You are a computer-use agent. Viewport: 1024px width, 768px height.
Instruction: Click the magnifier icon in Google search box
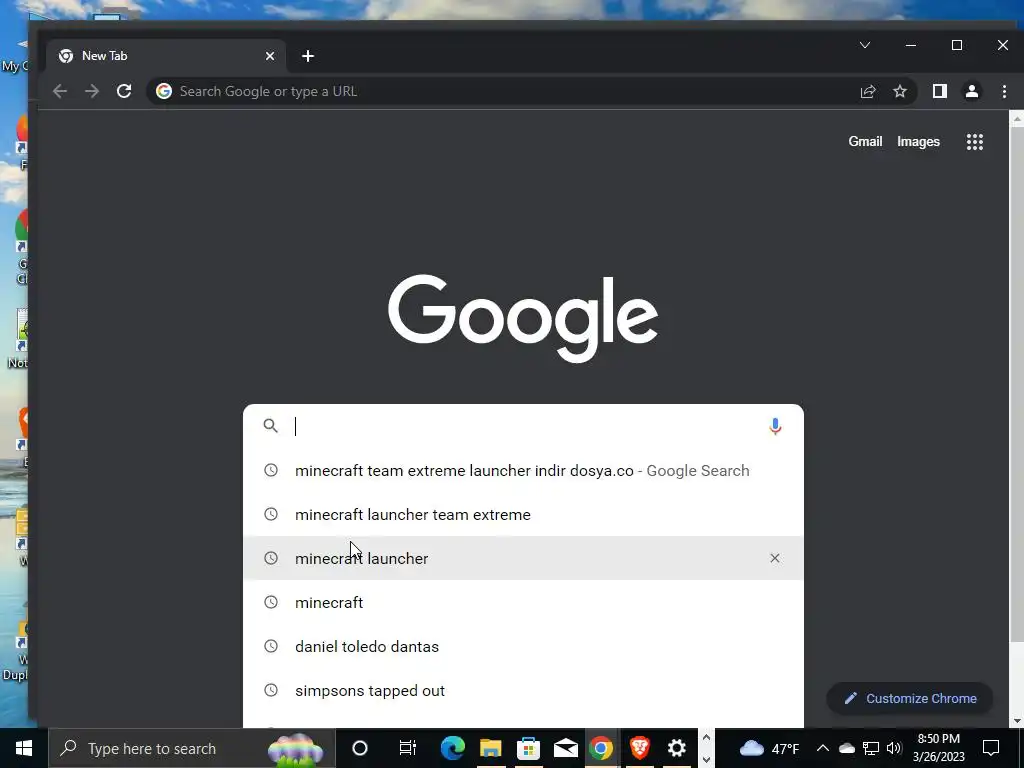pos(270,426)
